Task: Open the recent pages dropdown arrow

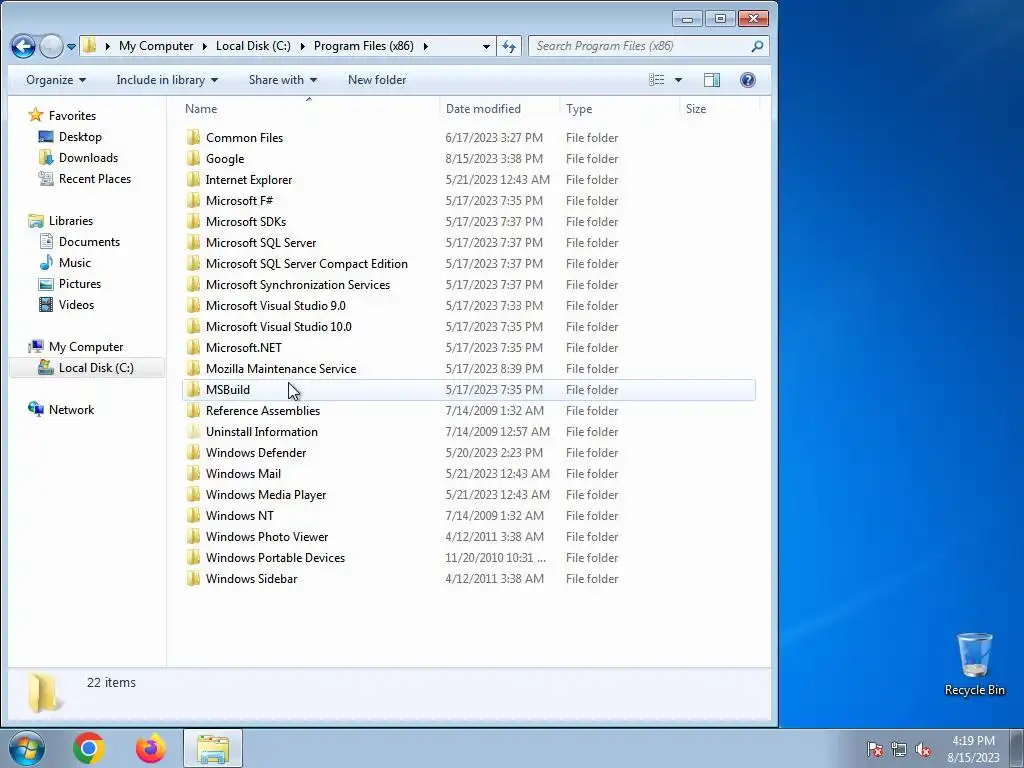Action: pos(71,46)
